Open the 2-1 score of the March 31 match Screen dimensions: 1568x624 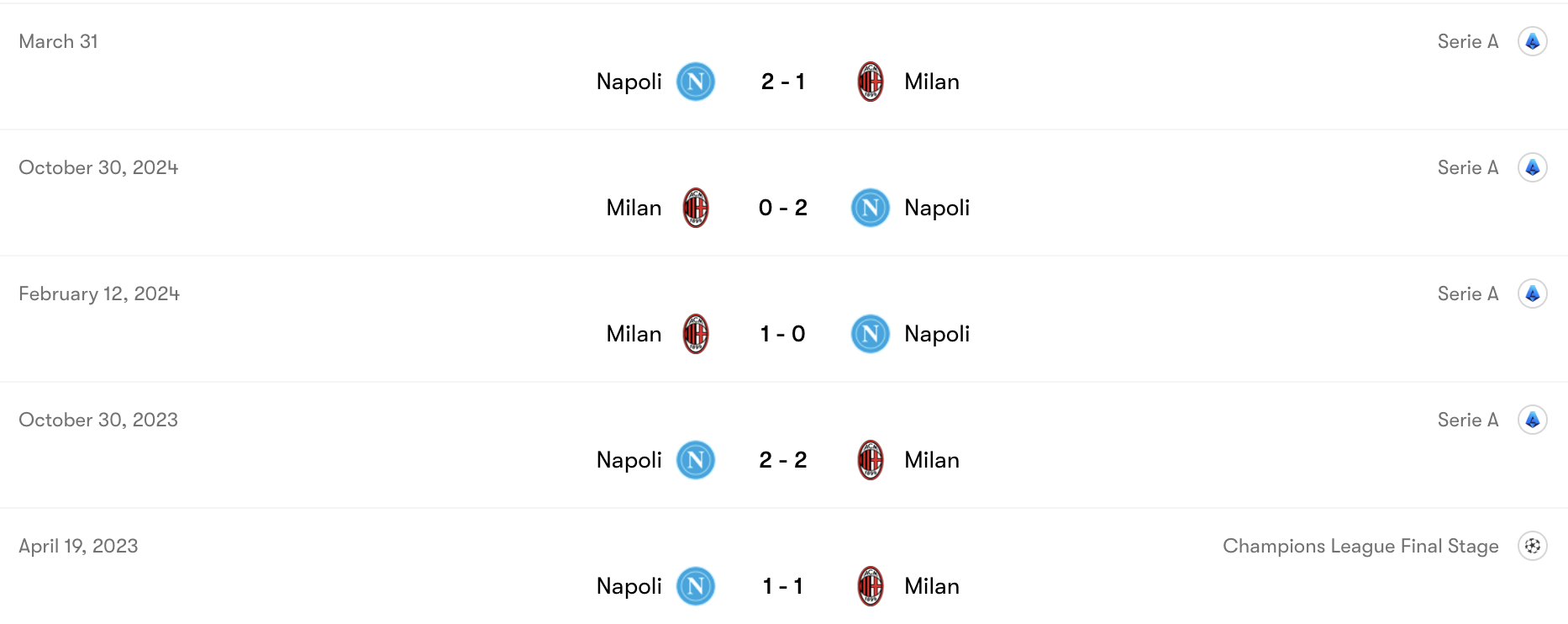tap(782, 82)
